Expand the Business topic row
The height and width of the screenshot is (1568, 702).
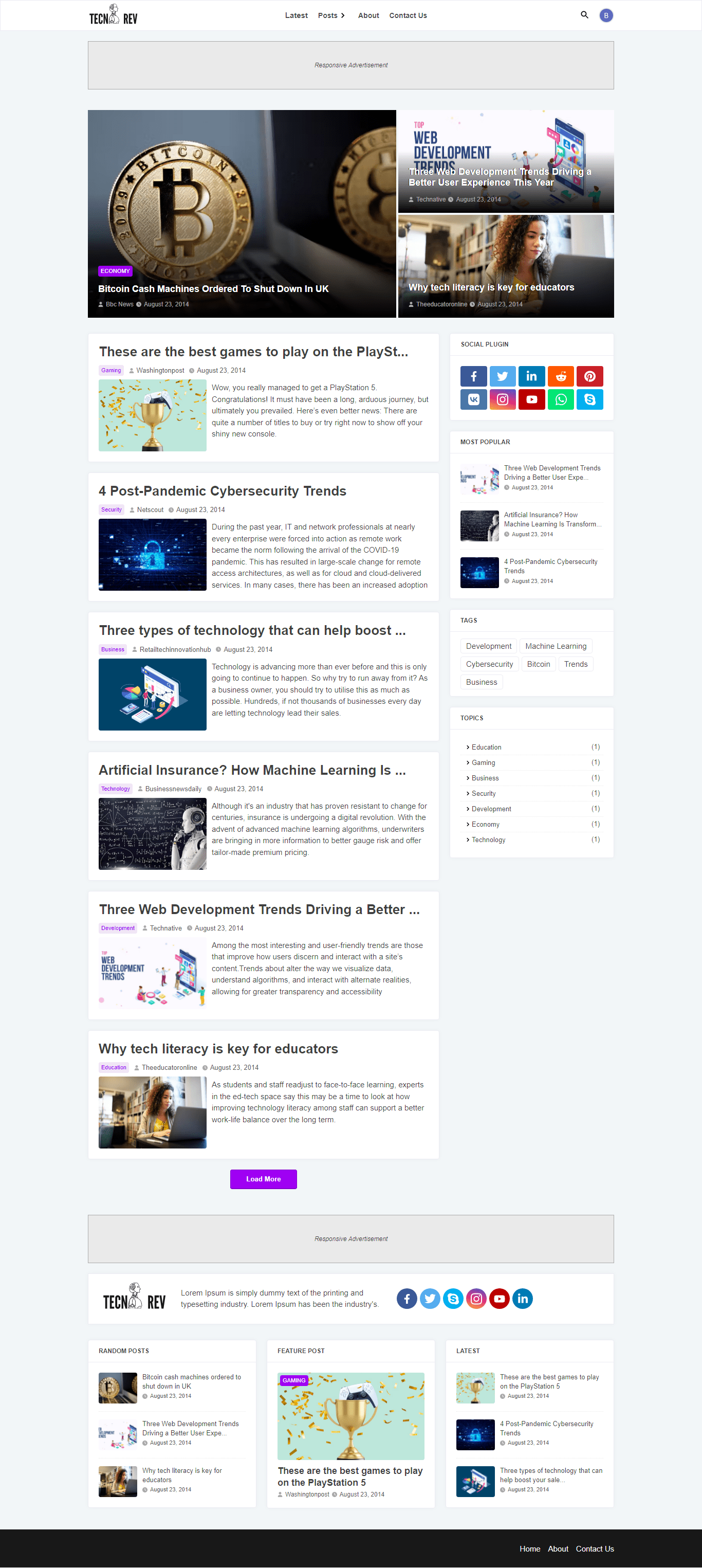(532, 778)
